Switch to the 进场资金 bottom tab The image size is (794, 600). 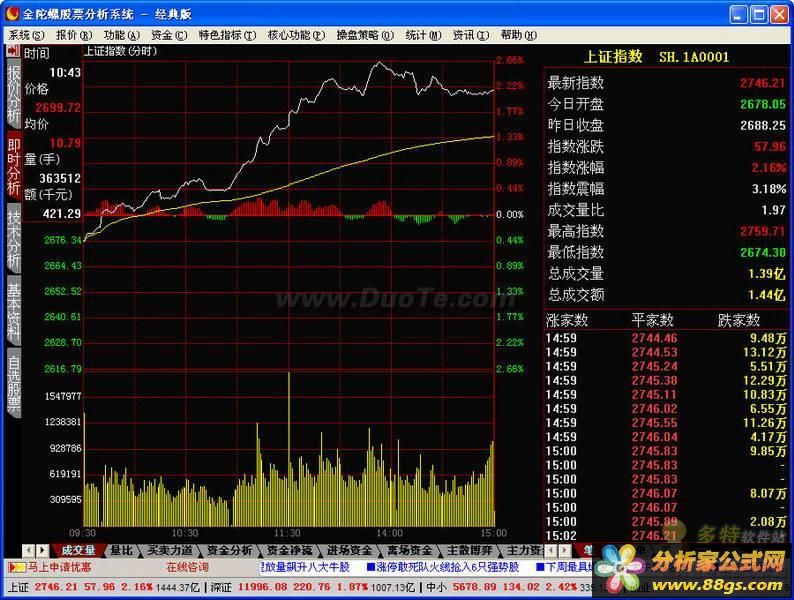tap(349, 550)
